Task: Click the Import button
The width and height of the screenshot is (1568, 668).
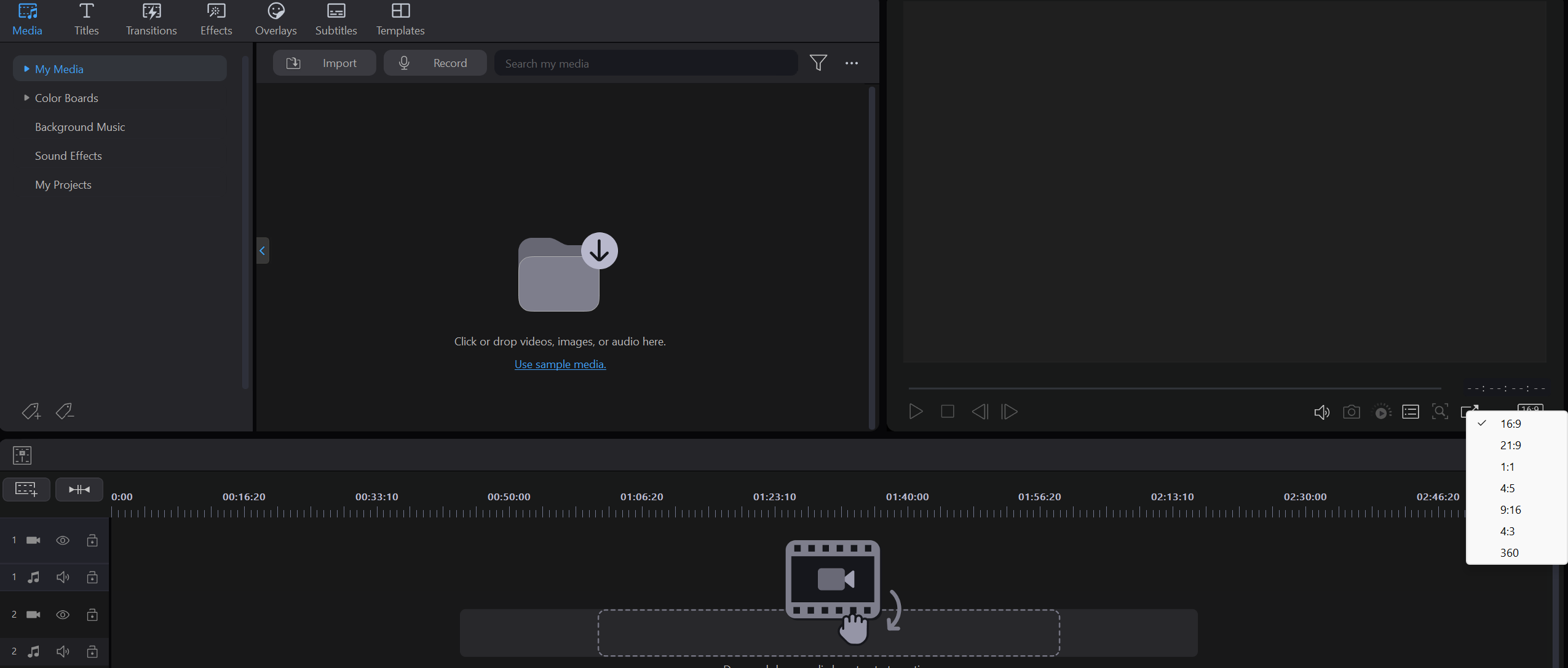Action: click(324, 63)
